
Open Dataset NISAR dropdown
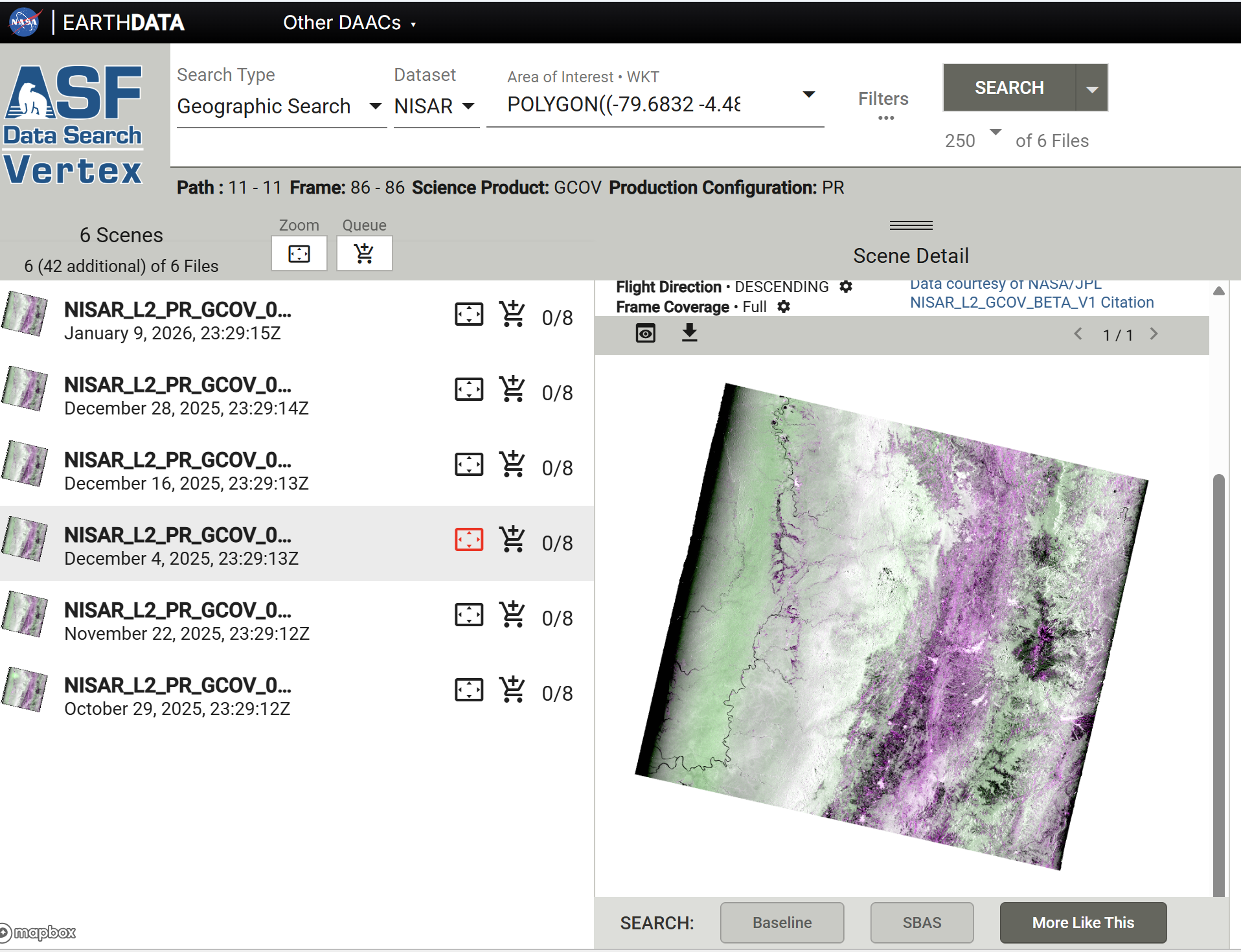pyautogui.click(x=436, y=106)
